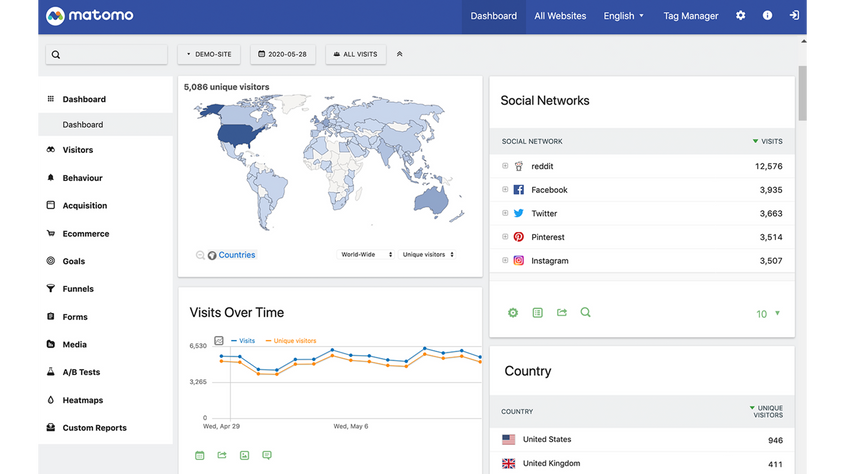Open Dashboard in top navigation

coord(494,16)
